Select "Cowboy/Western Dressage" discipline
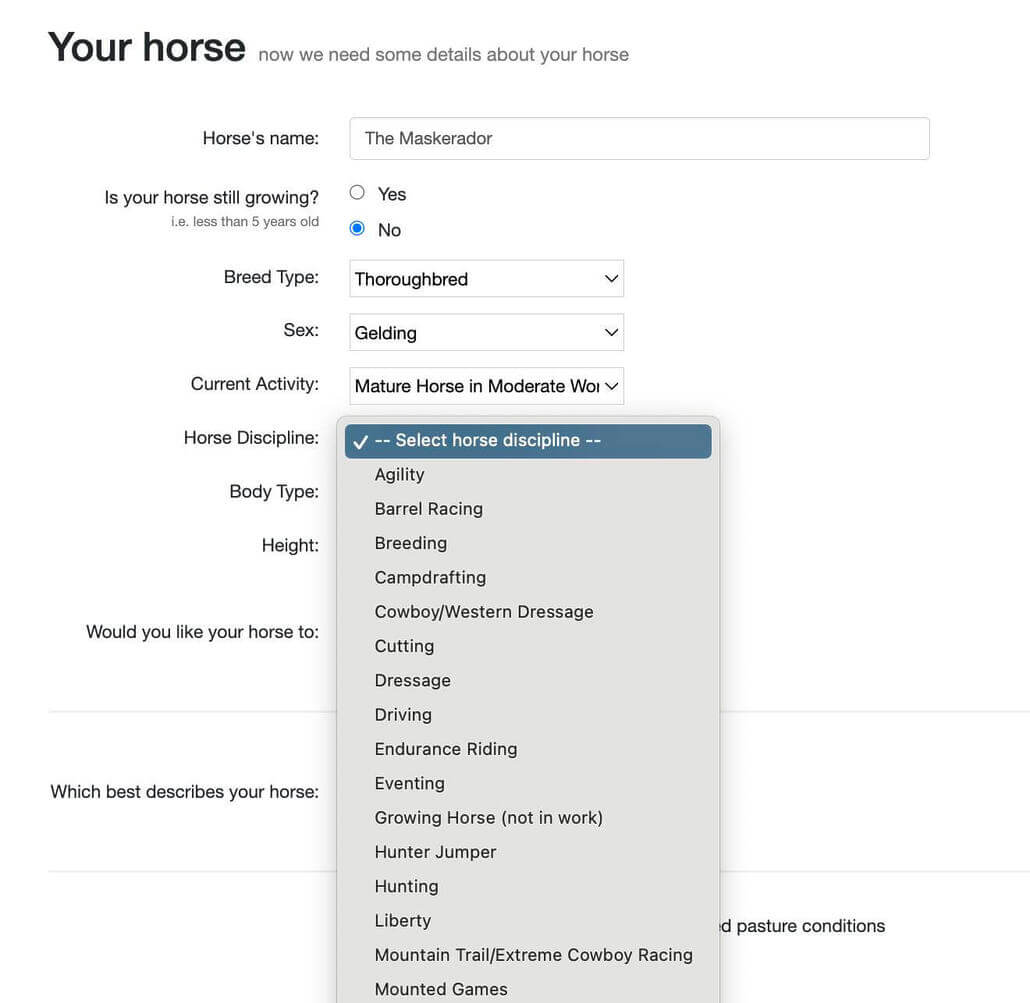 (x=484, y=609)
